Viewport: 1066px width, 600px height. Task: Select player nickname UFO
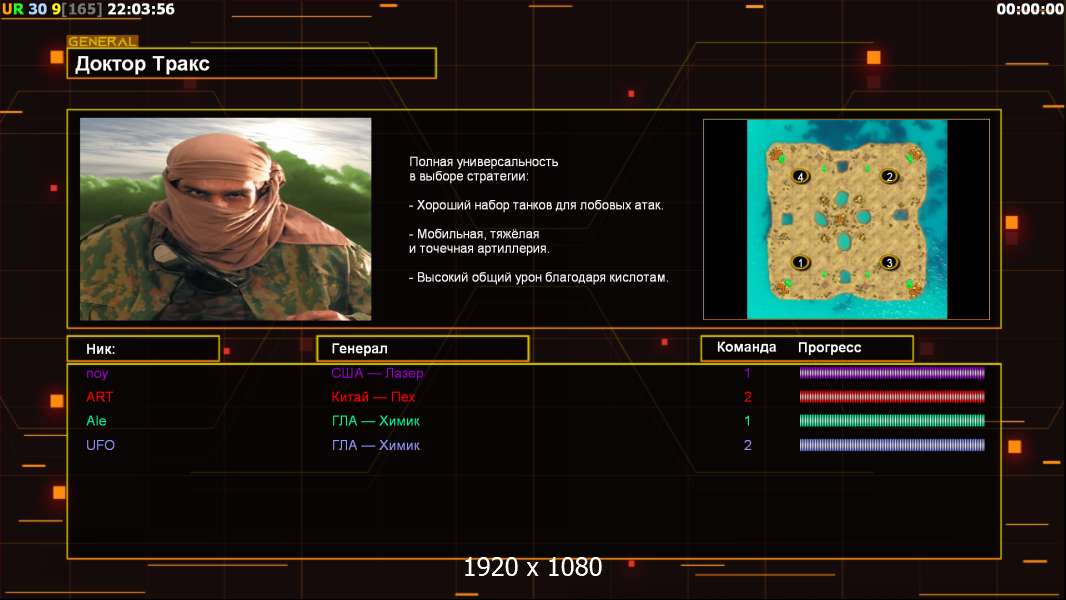click(101, 445)
